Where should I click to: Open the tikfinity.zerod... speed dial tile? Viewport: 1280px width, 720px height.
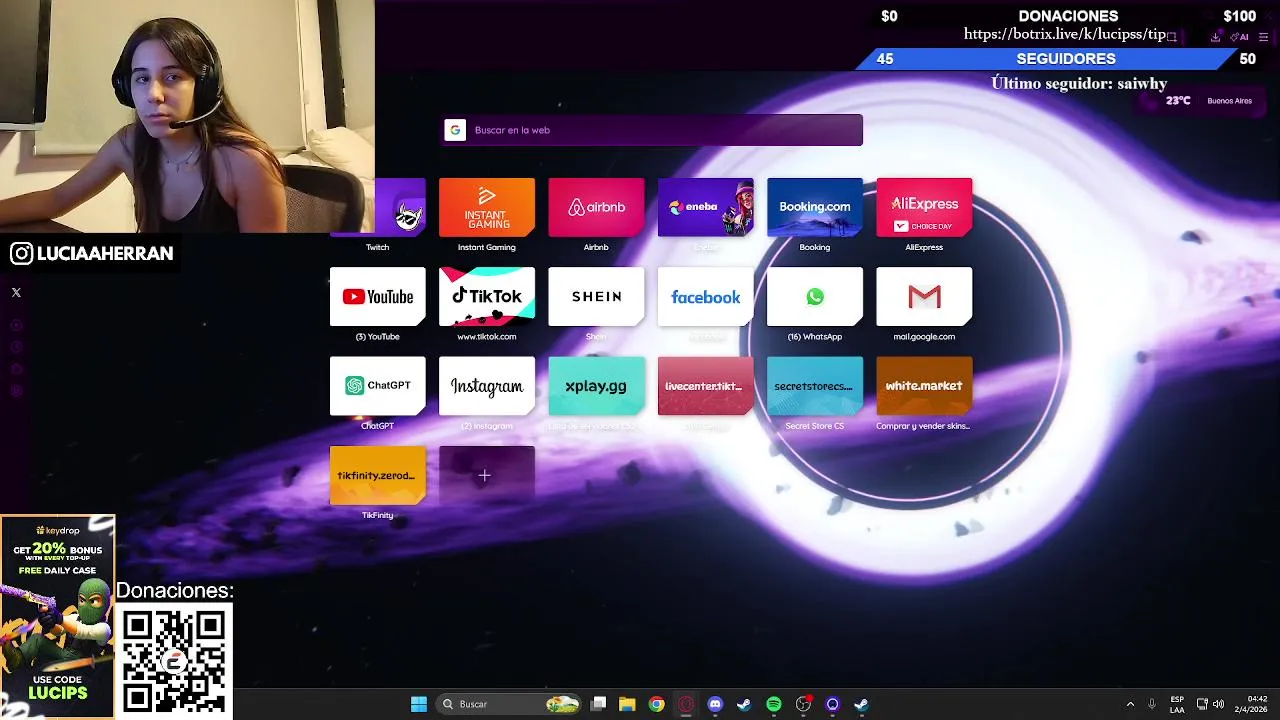[x=377, y=475]
